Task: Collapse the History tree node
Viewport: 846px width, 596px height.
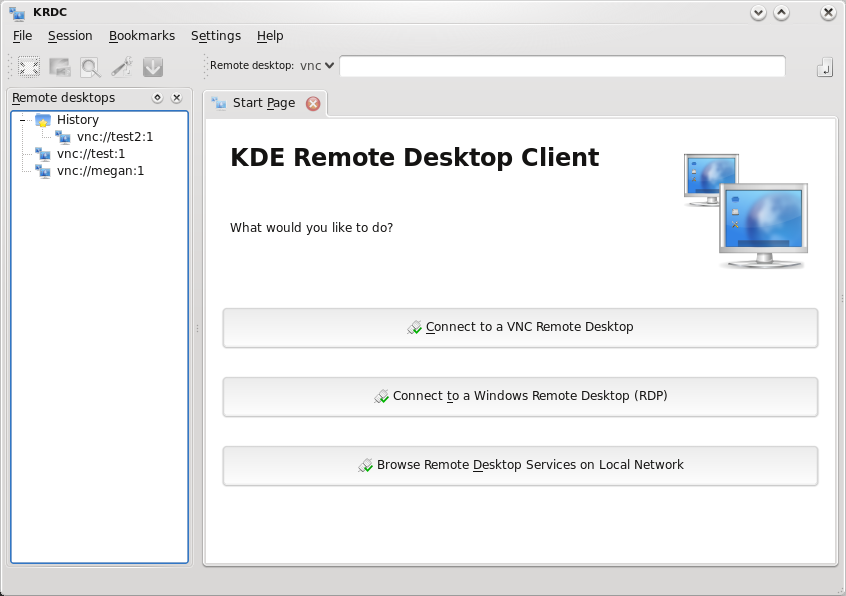Action: click(23, 120)
